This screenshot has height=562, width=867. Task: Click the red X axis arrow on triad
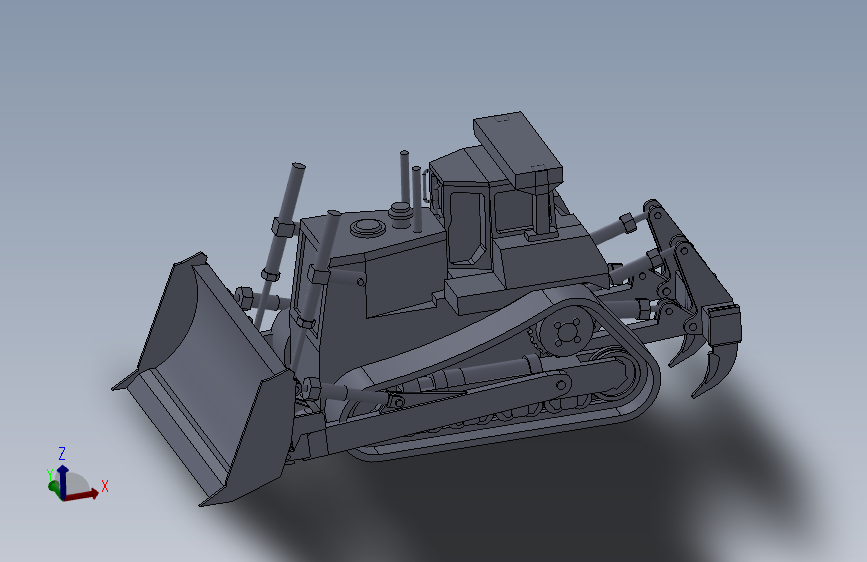[82, 495]
